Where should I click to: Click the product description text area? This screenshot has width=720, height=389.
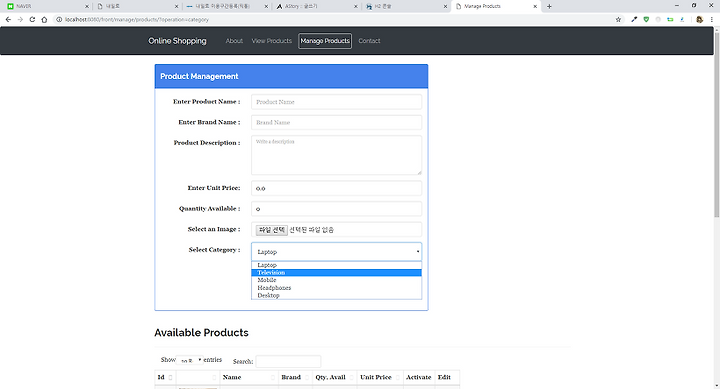tap(337, 155)
